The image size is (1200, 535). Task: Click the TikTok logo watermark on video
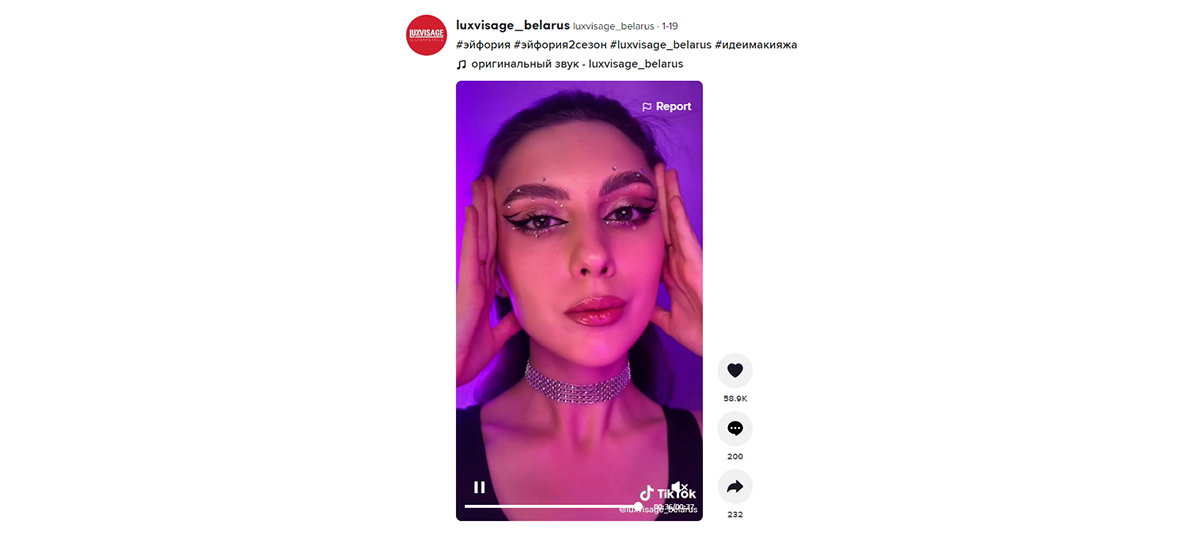(x=668, y=493)
